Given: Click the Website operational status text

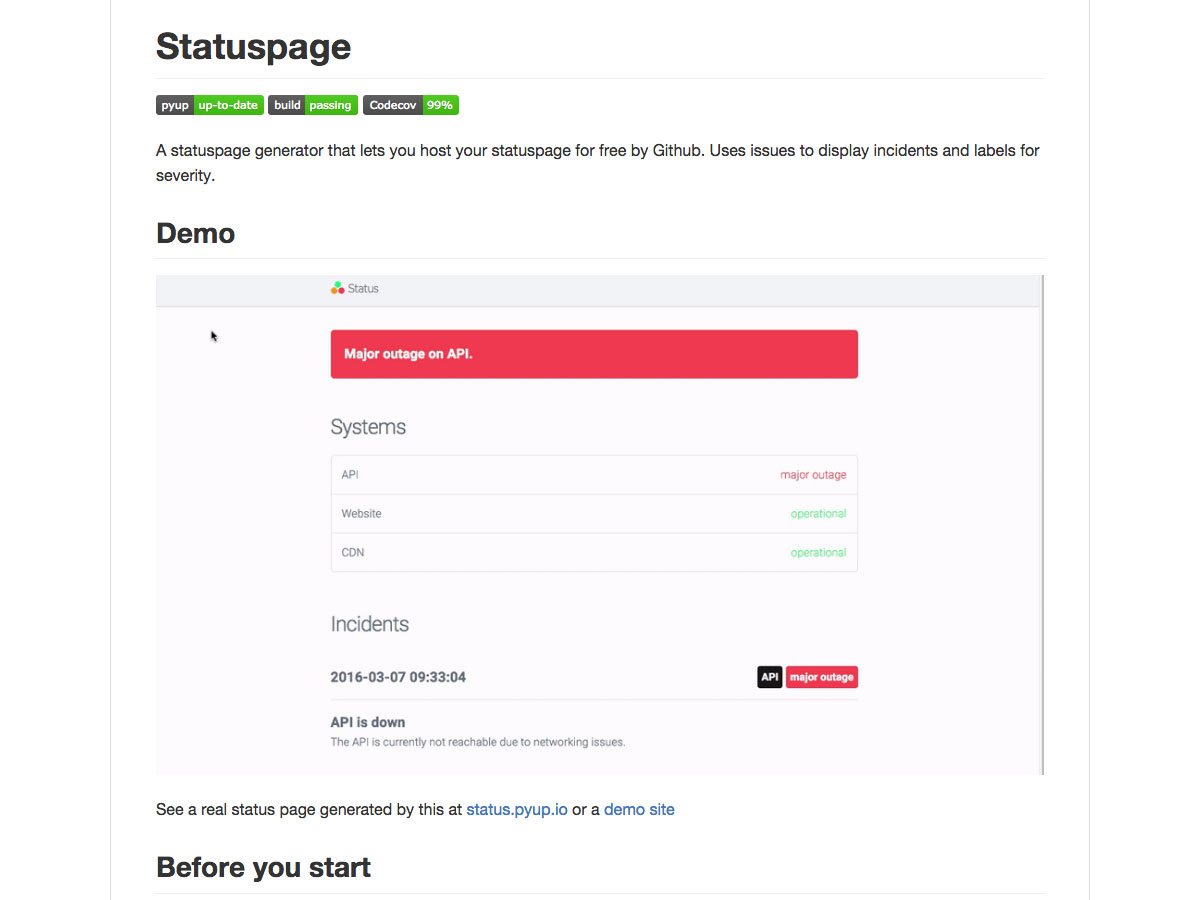Looking at the screenshot, I should click(x=818, y=513).
